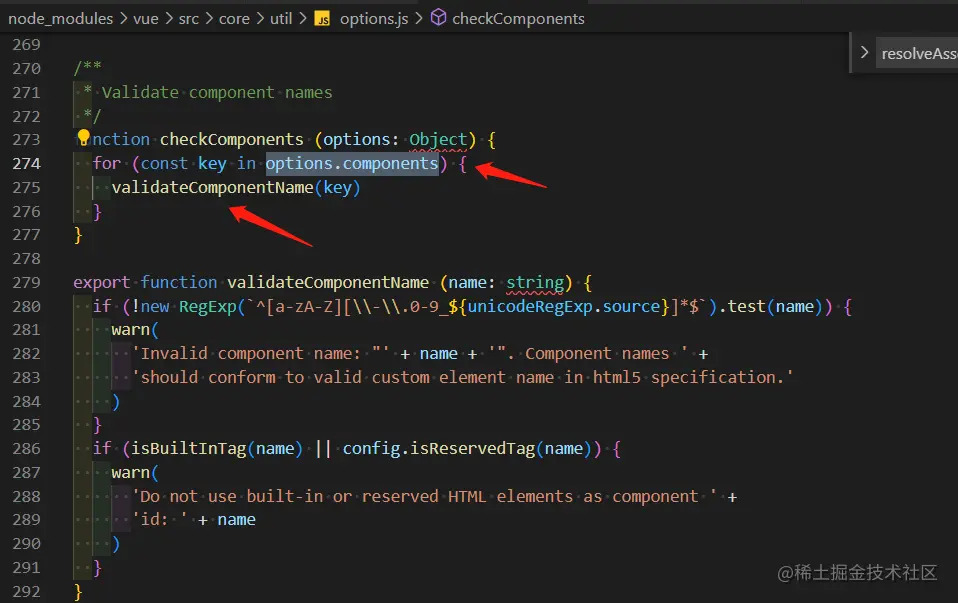Image resolution: width=958 pixels, height=603 pixels.
Task: Click 'const key' on line 274
Action: [x=183, y=164]
